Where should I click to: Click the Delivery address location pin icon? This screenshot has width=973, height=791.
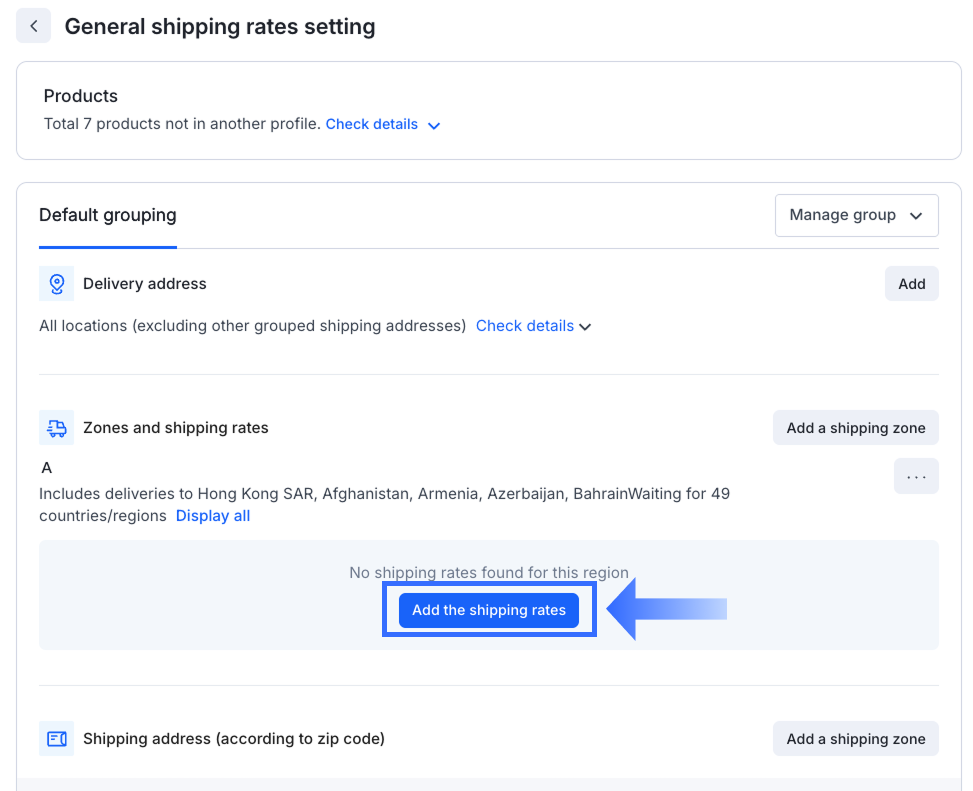point(56,284)
